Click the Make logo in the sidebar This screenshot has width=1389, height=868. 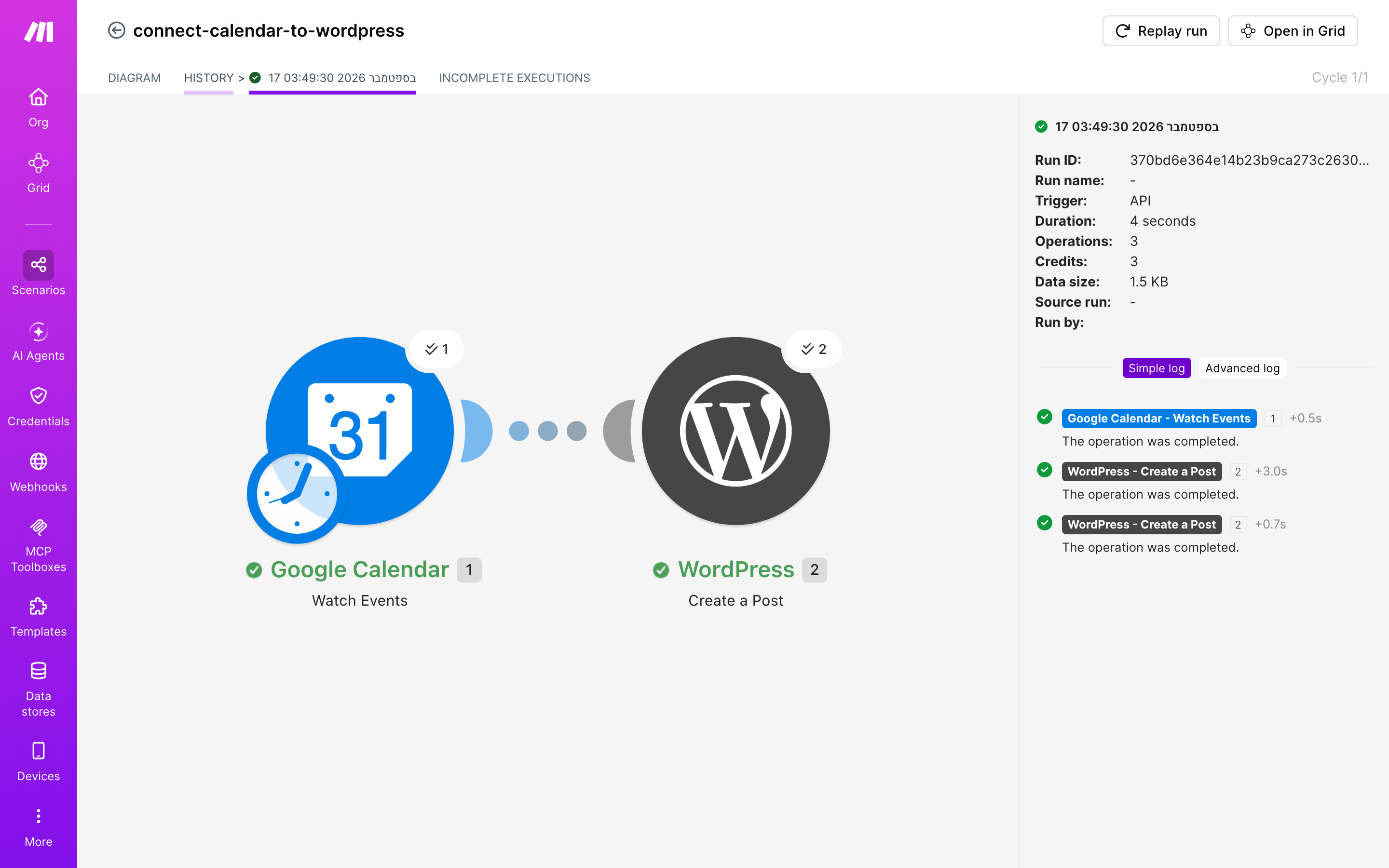39,31
